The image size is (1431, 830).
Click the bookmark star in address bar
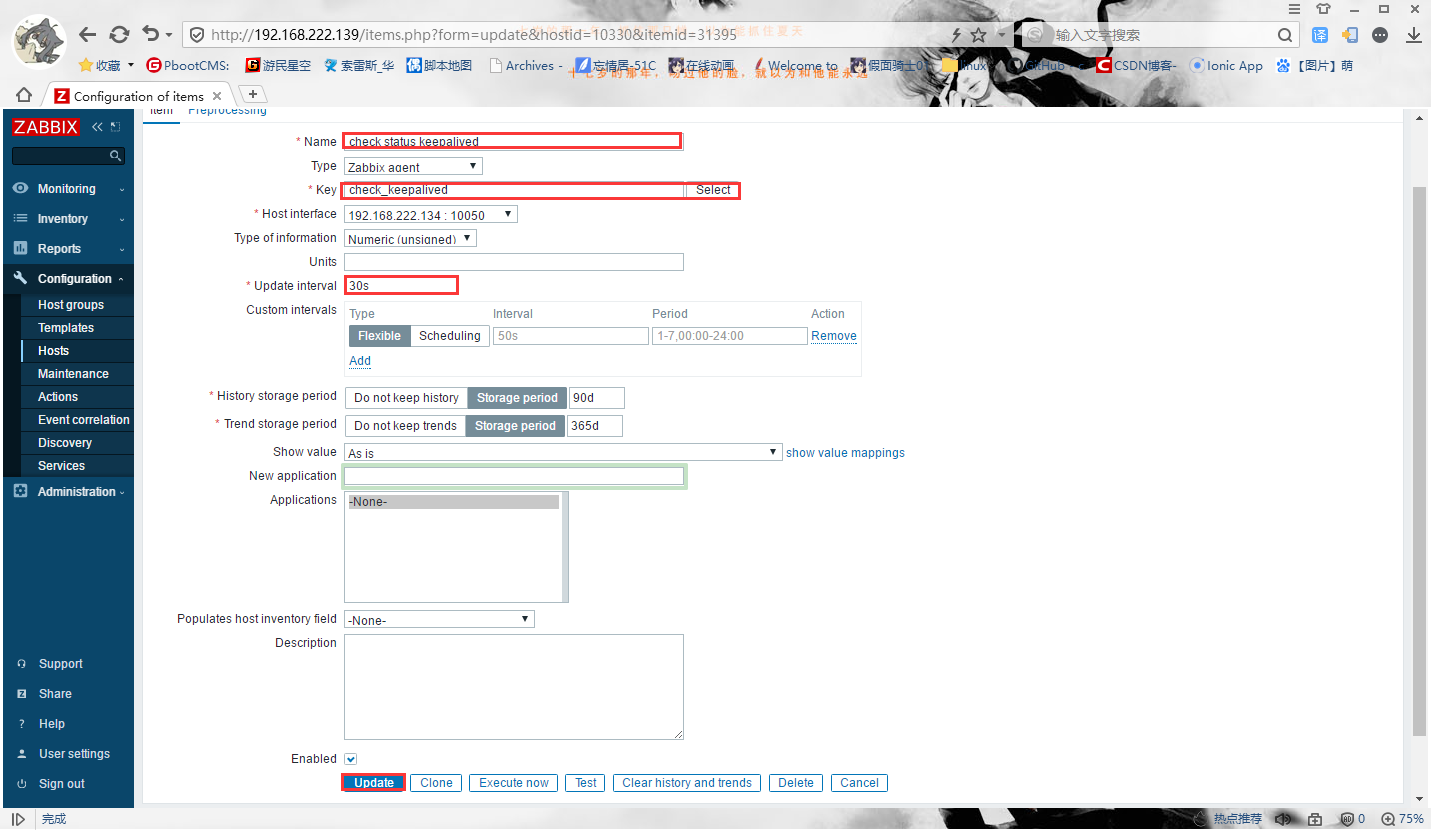978,35
